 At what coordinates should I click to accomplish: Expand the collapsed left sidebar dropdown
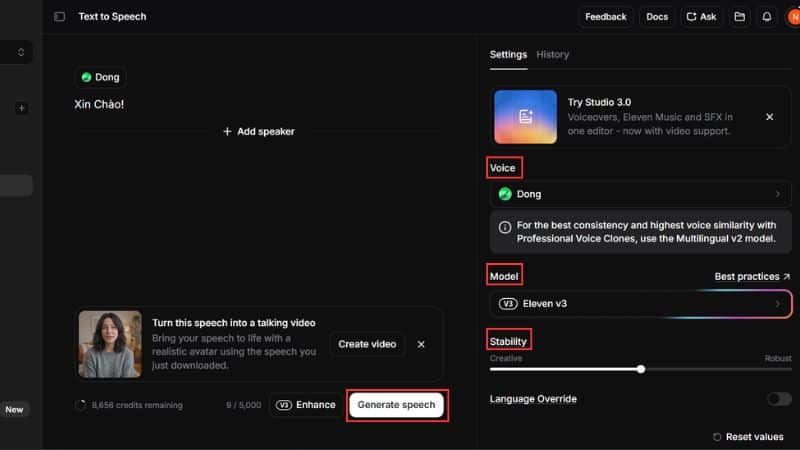click(x=16, y=52)
